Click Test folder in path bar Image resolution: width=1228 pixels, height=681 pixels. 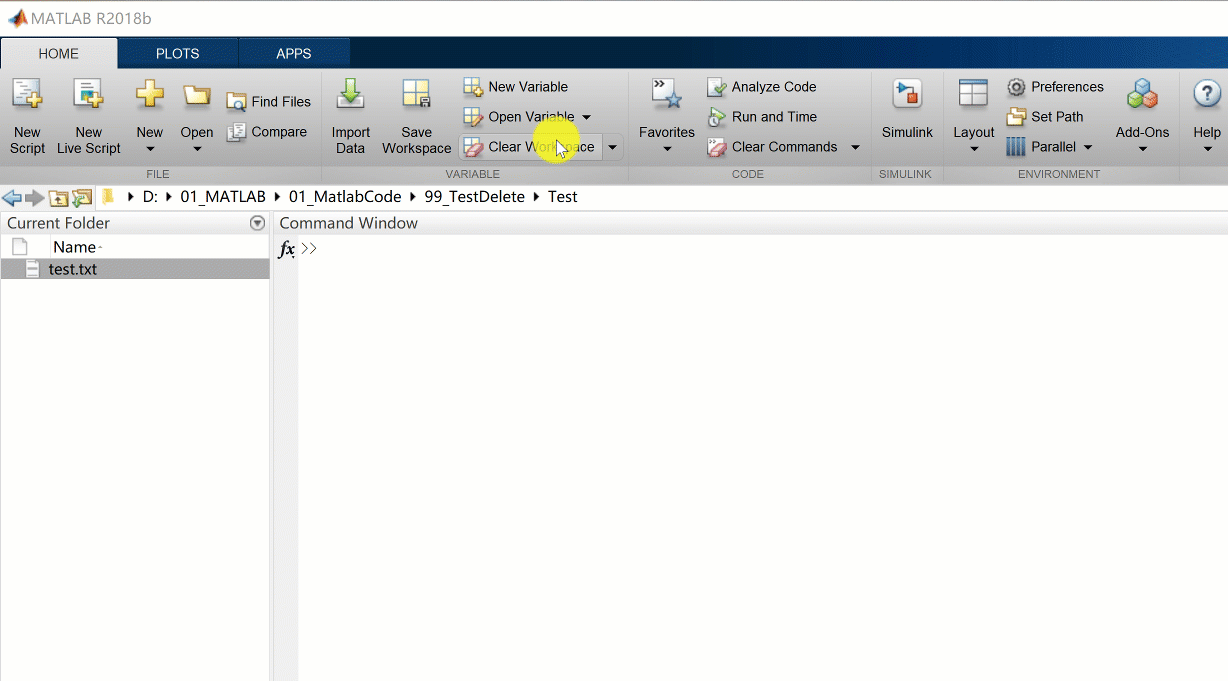point(563,197)
